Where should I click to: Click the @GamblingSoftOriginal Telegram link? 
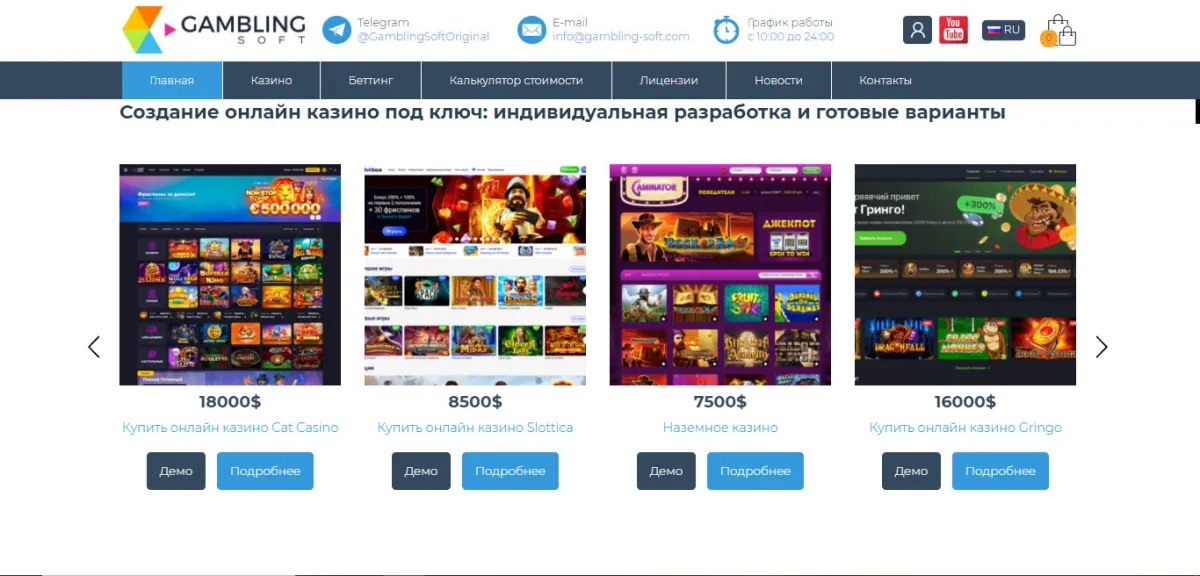click(423, 37)
